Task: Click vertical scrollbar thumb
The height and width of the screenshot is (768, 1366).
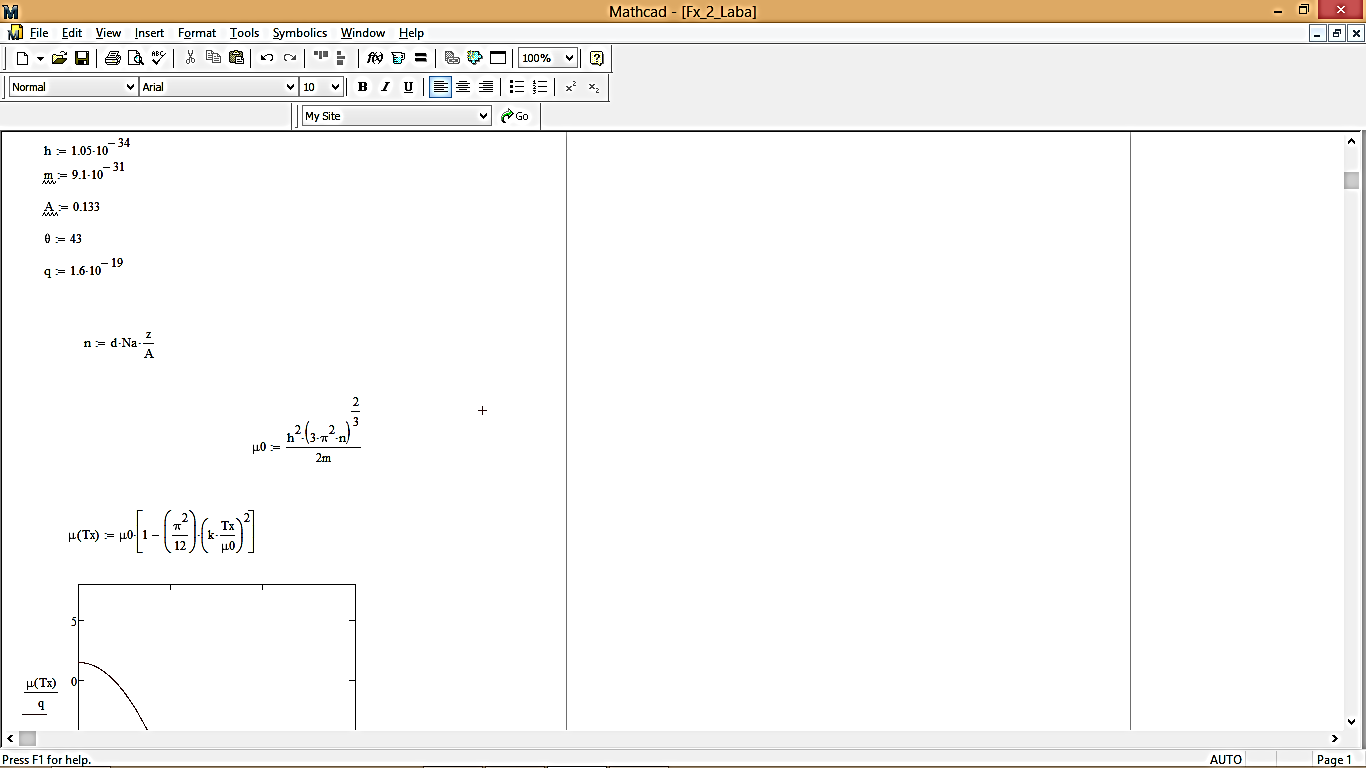Action: [x=1352, y=180]
